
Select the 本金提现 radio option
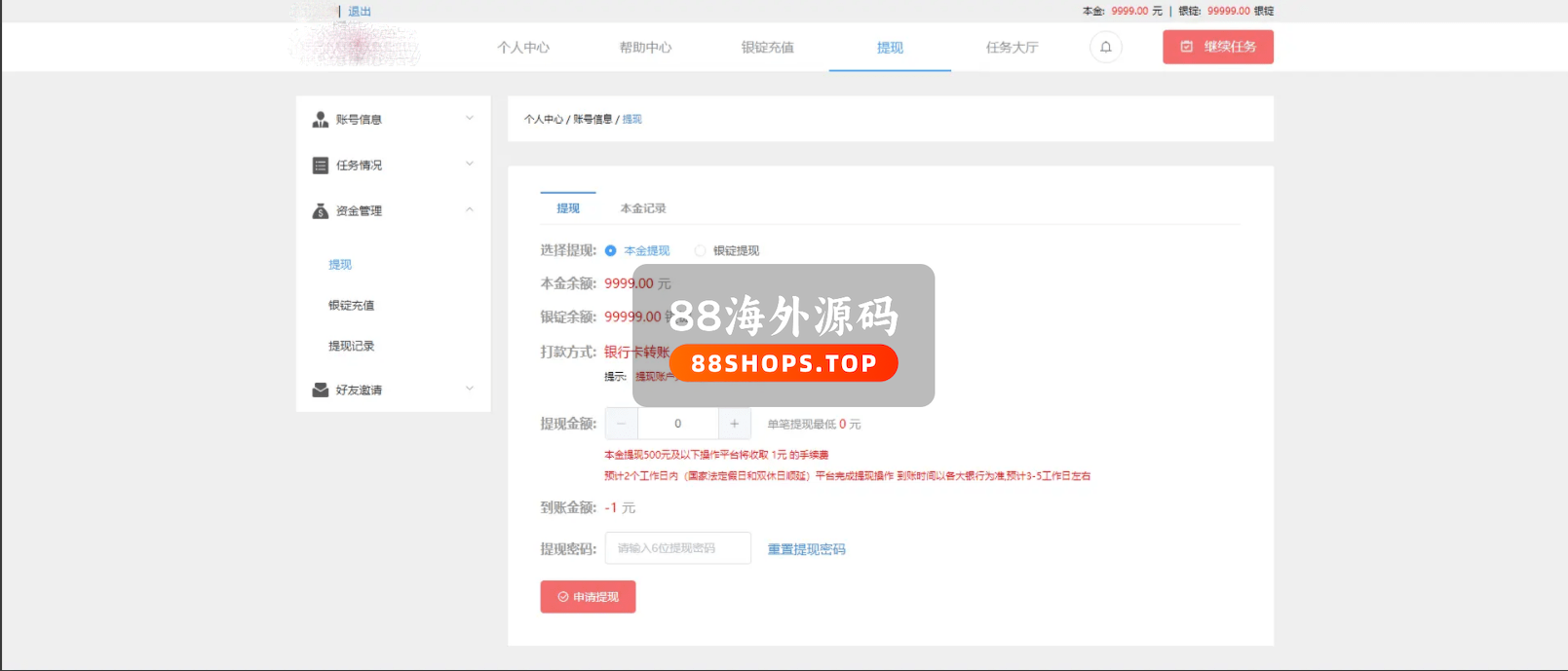point(611,251)
